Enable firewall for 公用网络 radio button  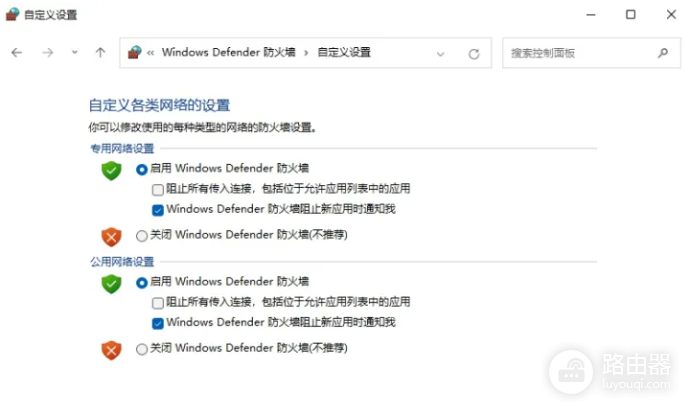click(x=141, y=282)
